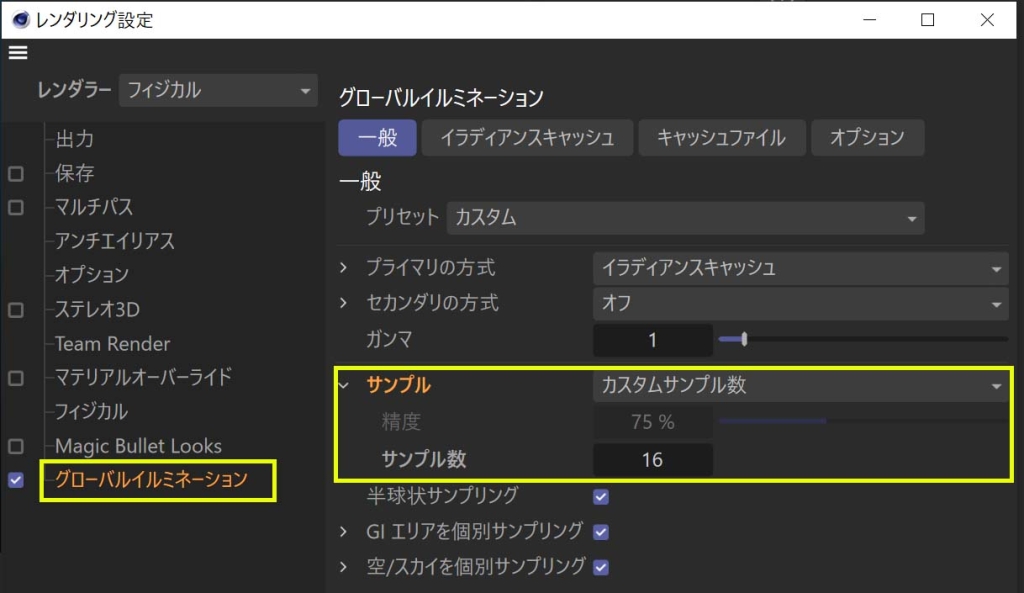Maximize the レンダリング設定 window

pyautogui.click(x=927, y=20)
